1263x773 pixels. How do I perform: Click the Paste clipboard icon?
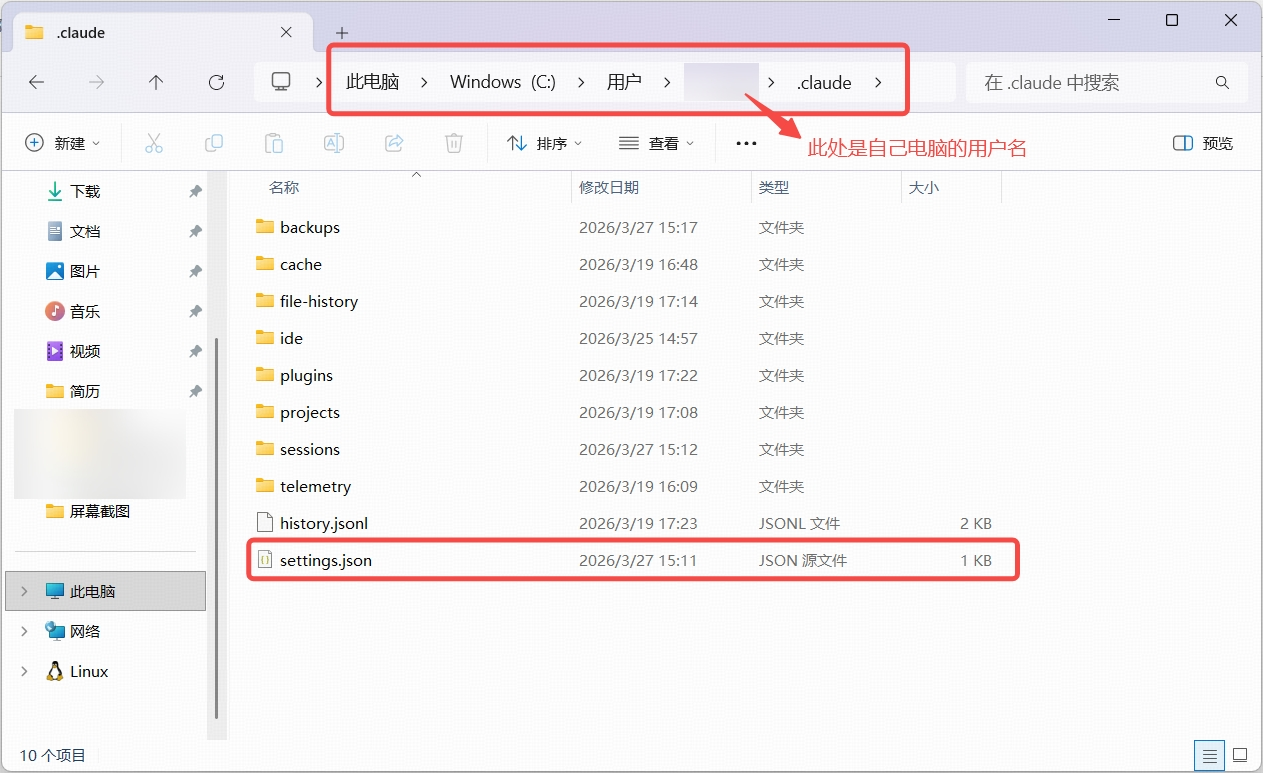coord(273,143)
